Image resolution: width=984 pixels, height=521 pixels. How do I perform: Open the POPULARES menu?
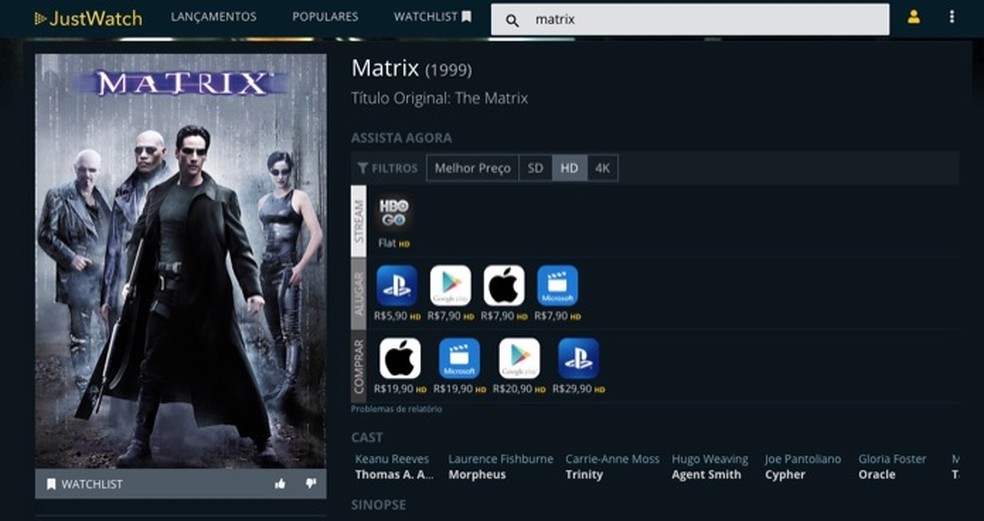(325, 17)
